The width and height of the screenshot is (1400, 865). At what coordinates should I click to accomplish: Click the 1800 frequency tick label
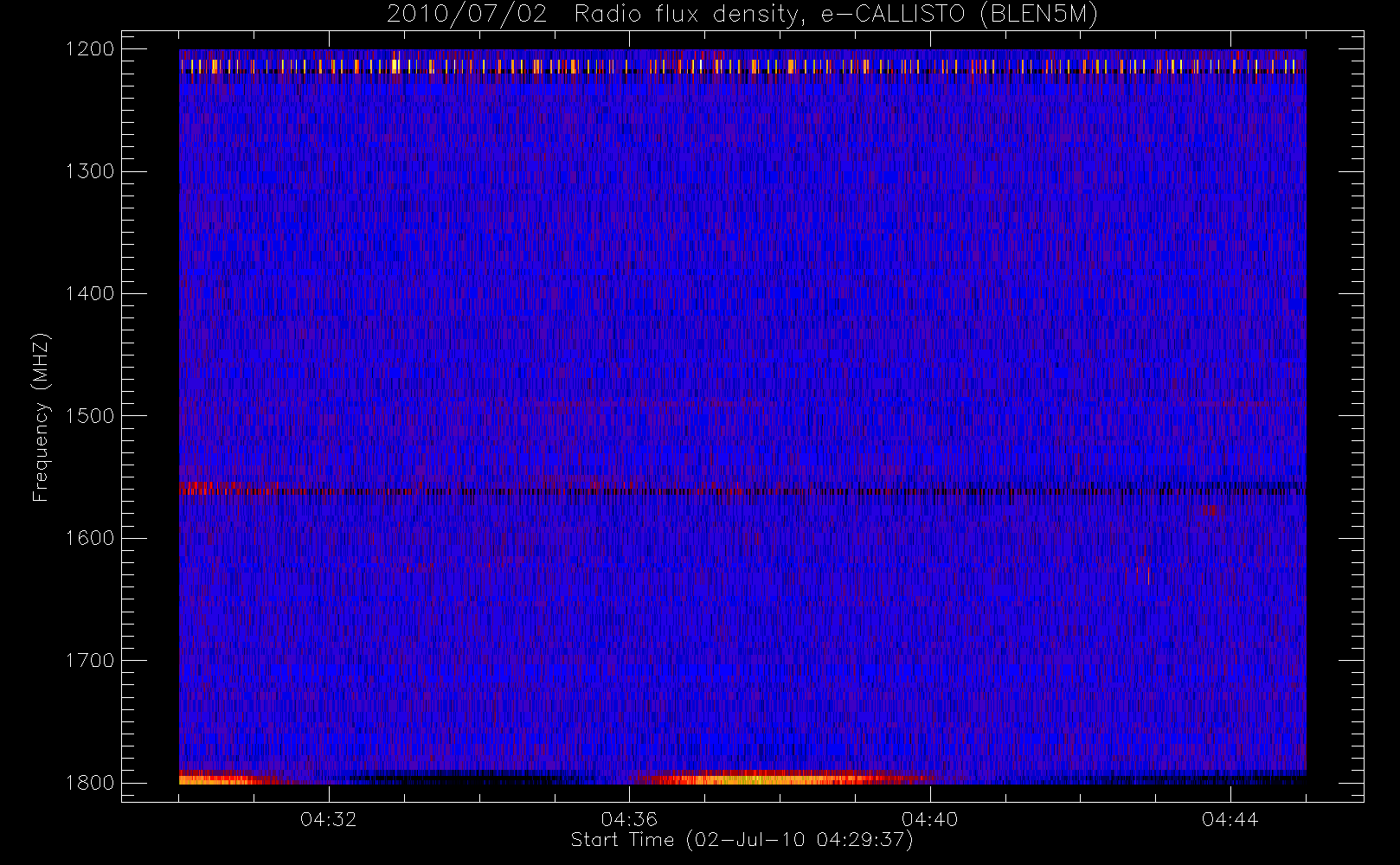pos(90,783)
